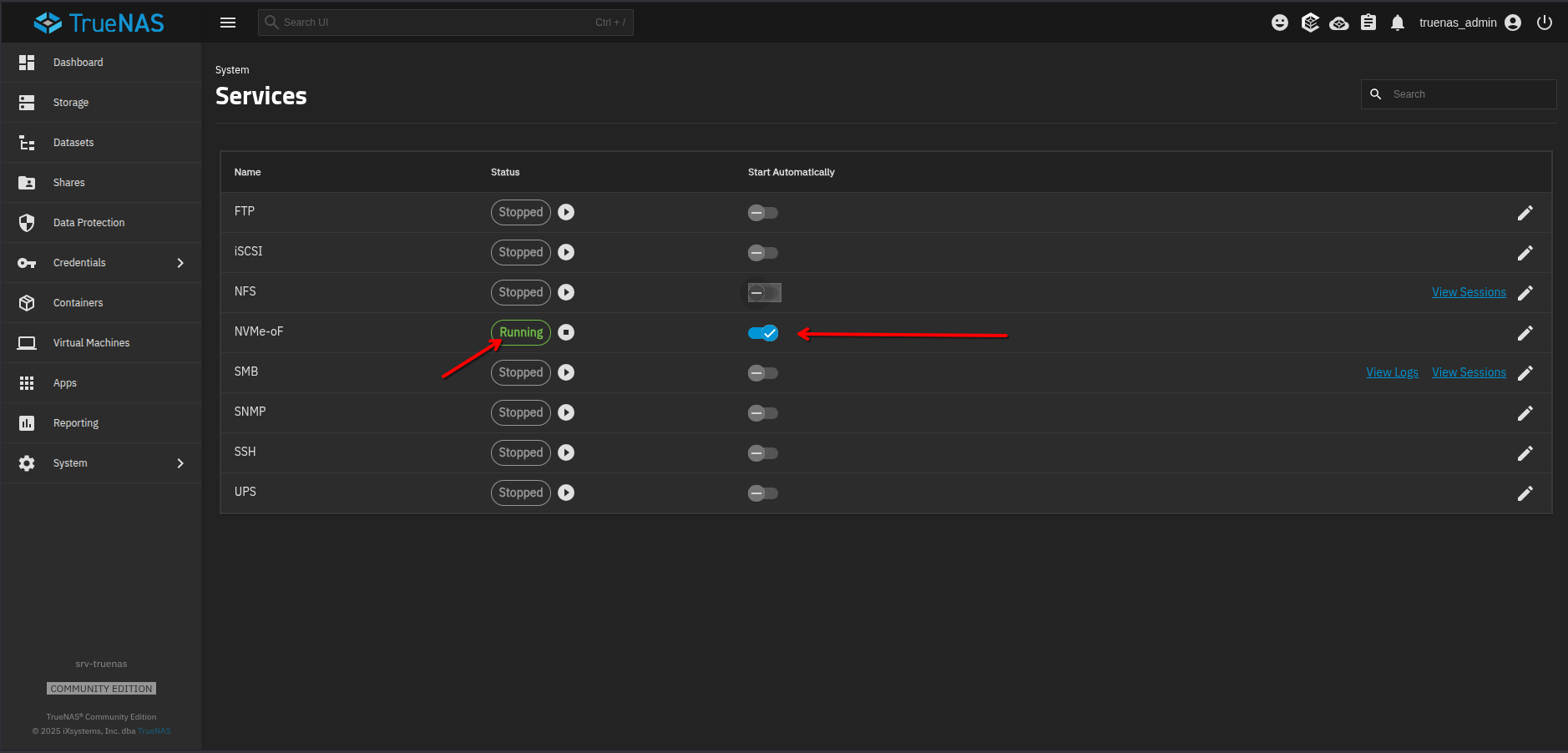Click TrueNAS link in footer
This screenshot has height=753, width=1568.
pyautogui.click(x=154, y=731)
